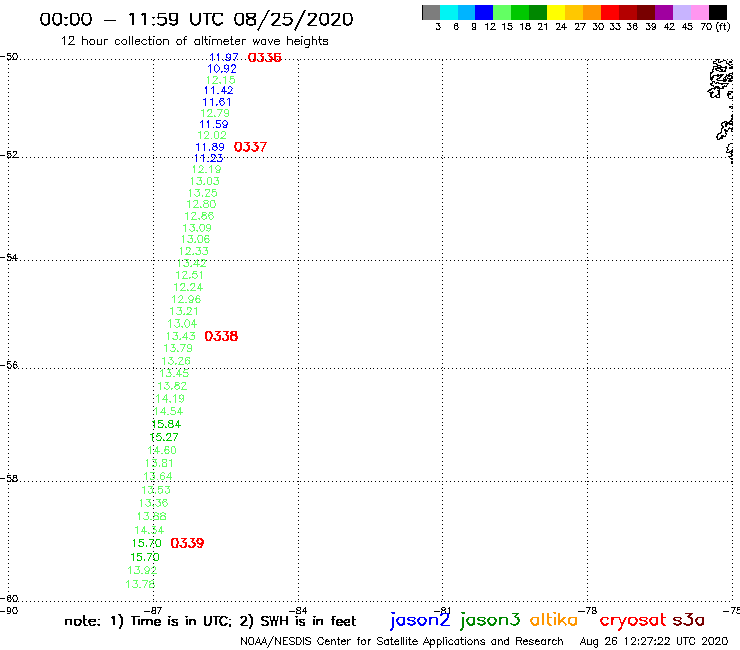Viewport: 740px width, 650px height.
Task: Click the value 11.23 on the -52 line
Action: (209, 158)
